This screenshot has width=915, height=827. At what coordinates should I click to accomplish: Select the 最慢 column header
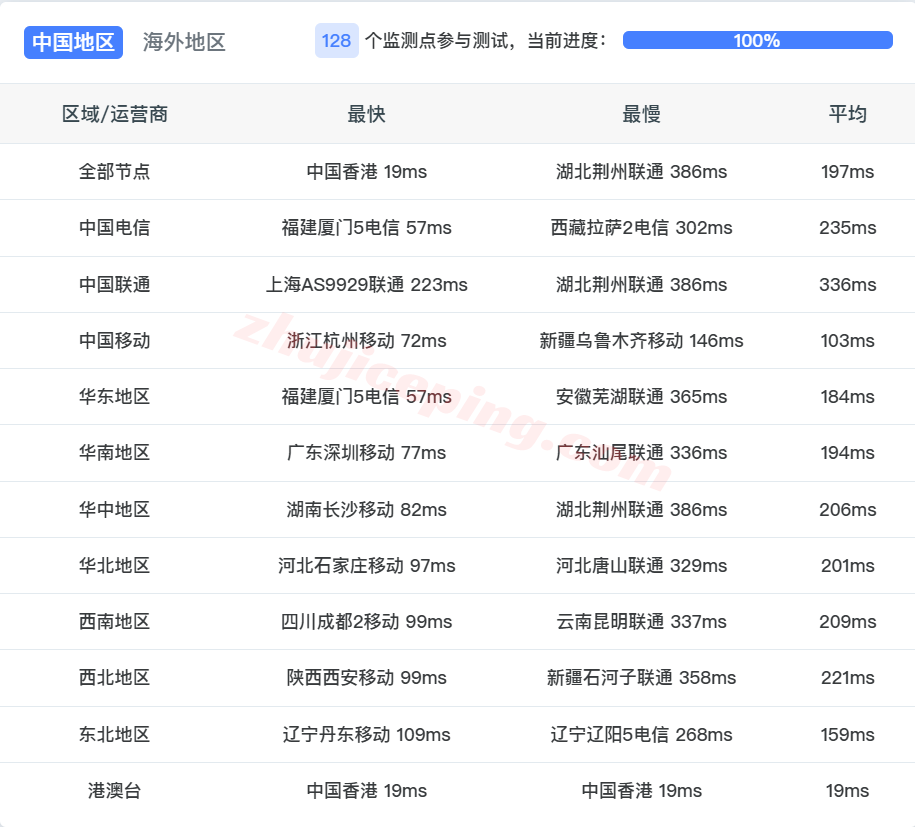[x=641, y=114]
